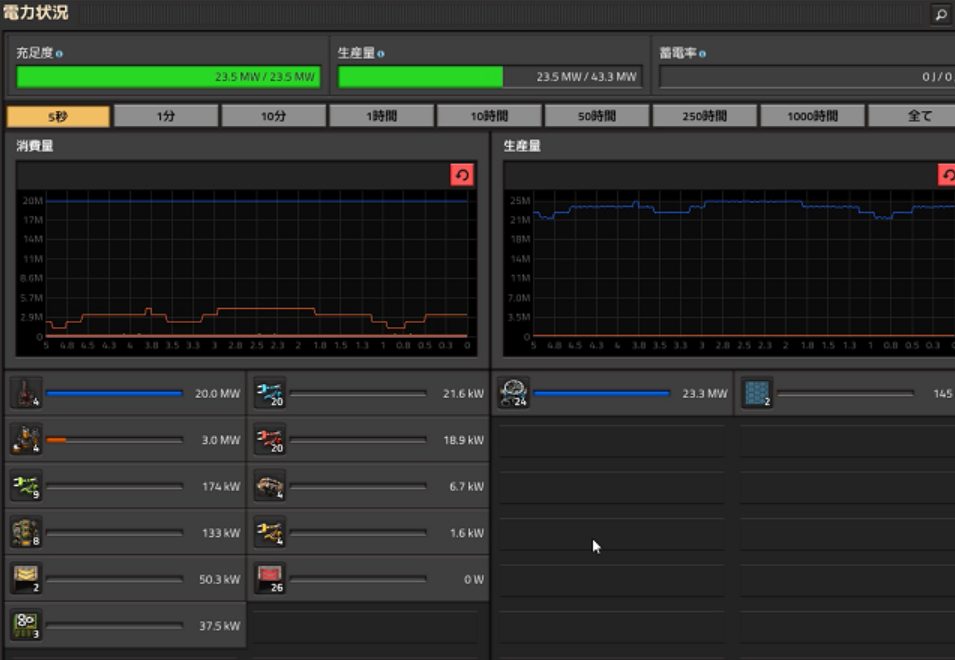Select the lab icon showing 37.5 kW

coord(26,625)
